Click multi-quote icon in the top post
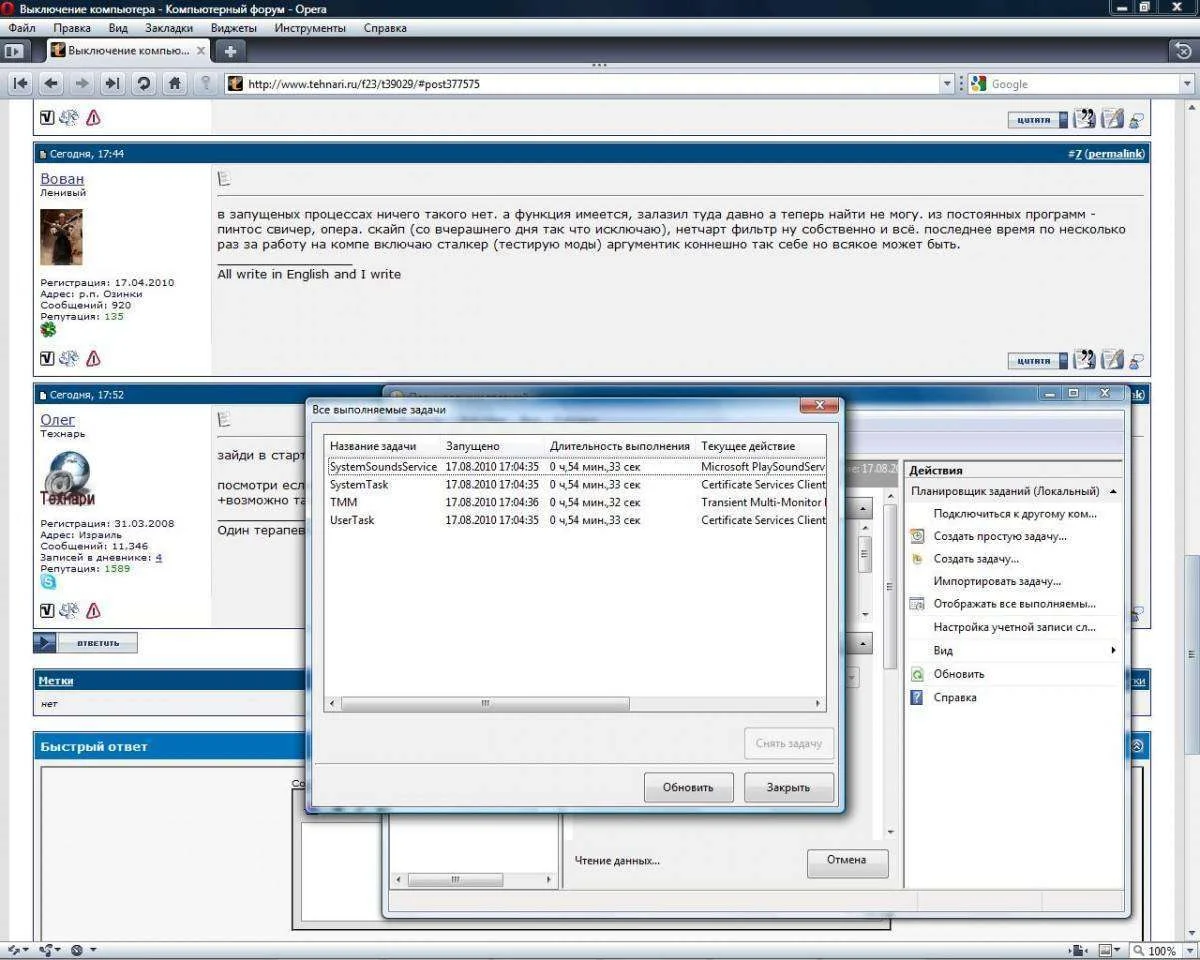Screen dimensions: 1200x960 click(1085, 119)
